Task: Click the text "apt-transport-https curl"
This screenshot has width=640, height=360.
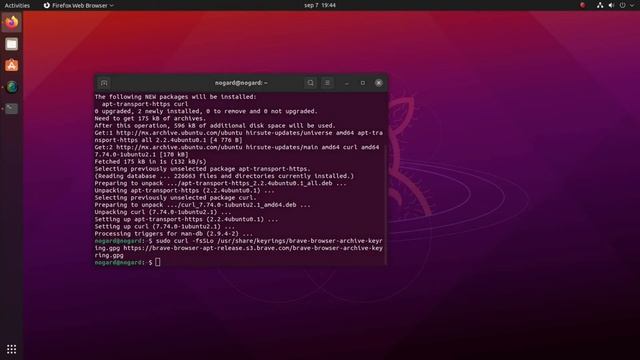Action: click(145, 104)
